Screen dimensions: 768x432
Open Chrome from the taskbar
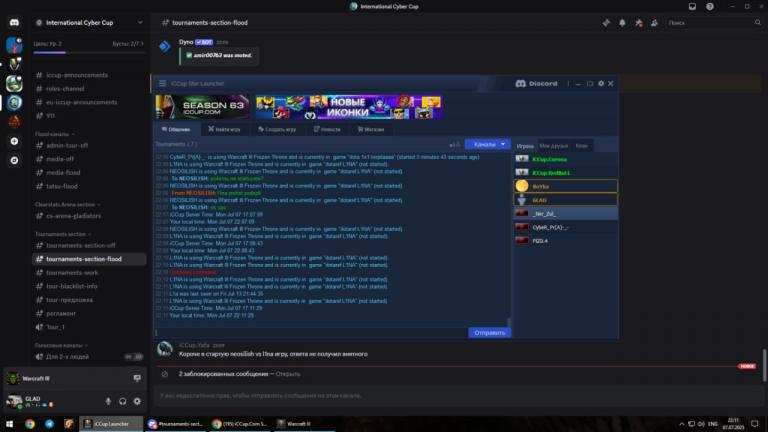30,424
